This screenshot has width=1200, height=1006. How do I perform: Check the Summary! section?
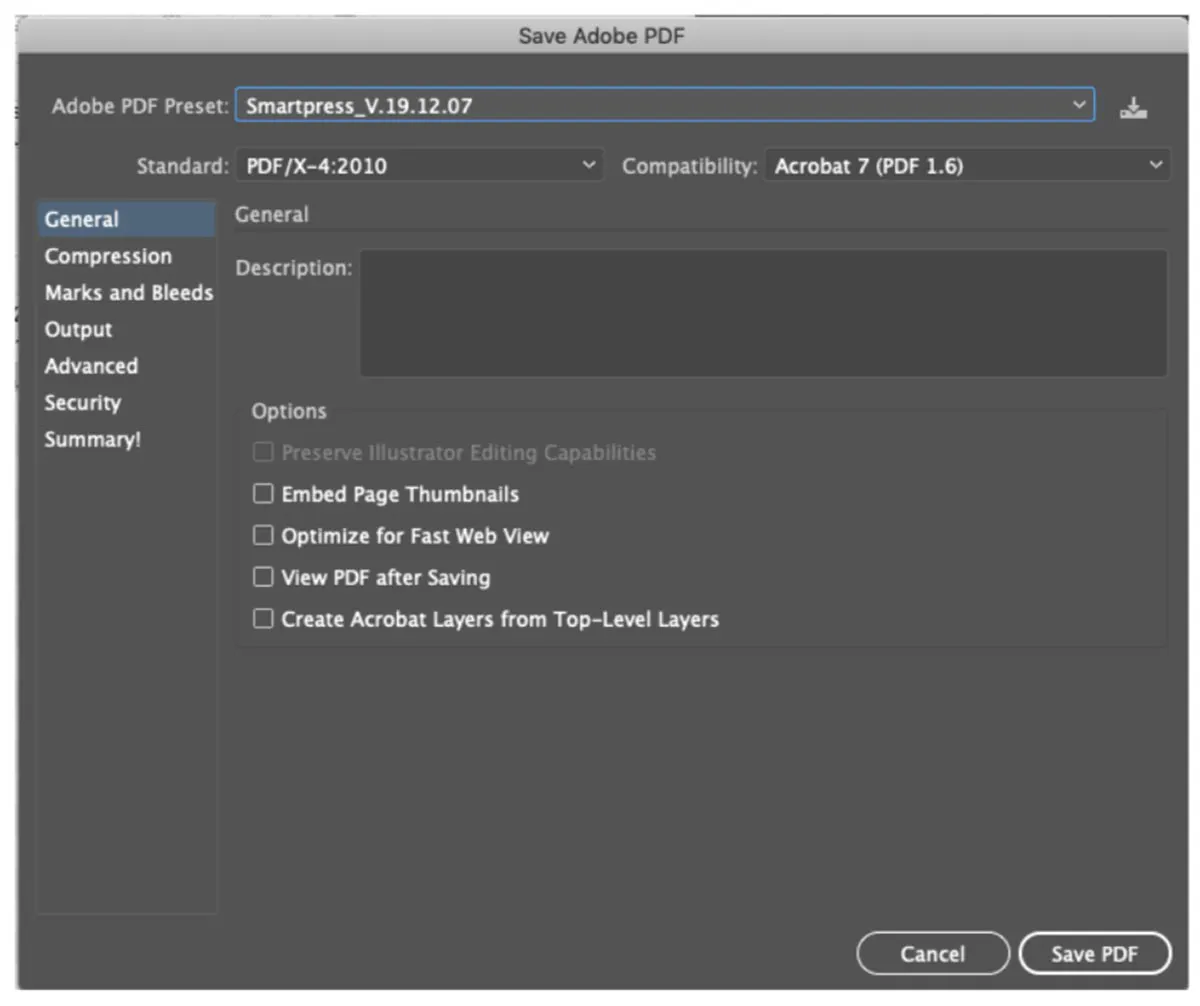[92, 439]
